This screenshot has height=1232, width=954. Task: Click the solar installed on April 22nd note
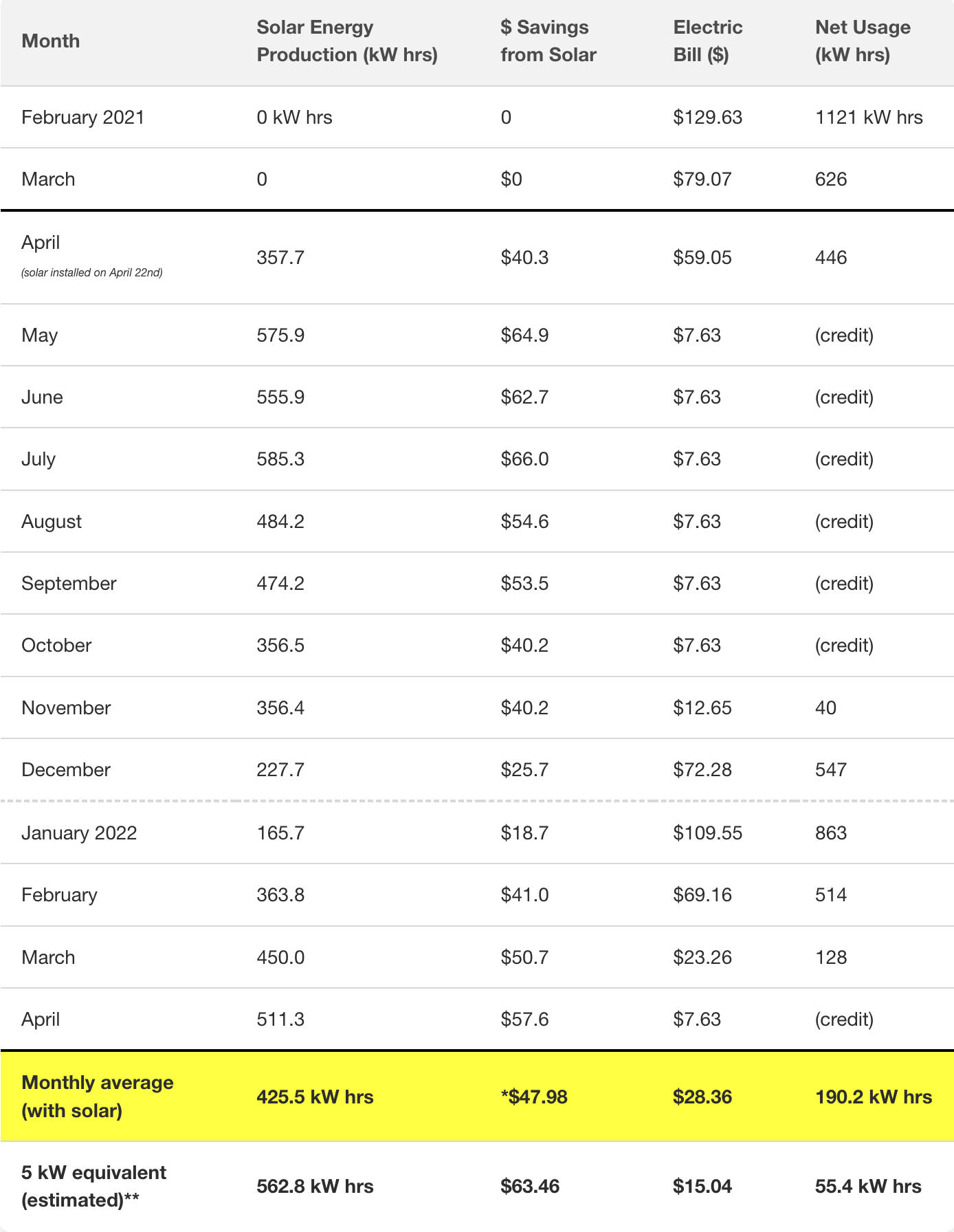tap(92, 273)
